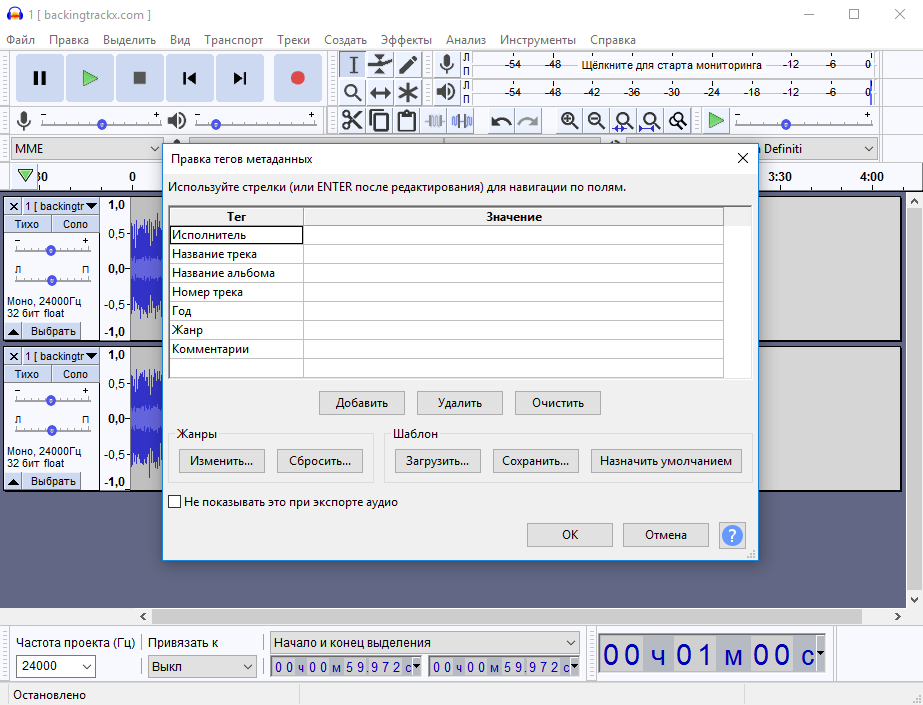Toggle 'Не показывать это при экспорте аудио' checkbox
Screen dimensions: 923x705
(x=175, y=501)
